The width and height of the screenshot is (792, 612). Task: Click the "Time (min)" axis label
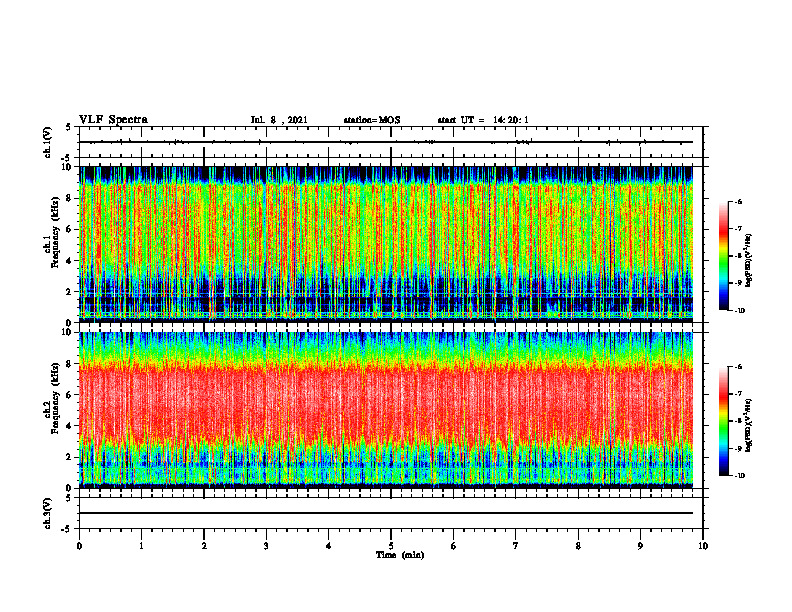pyautogui.click(x=400, y=555)
